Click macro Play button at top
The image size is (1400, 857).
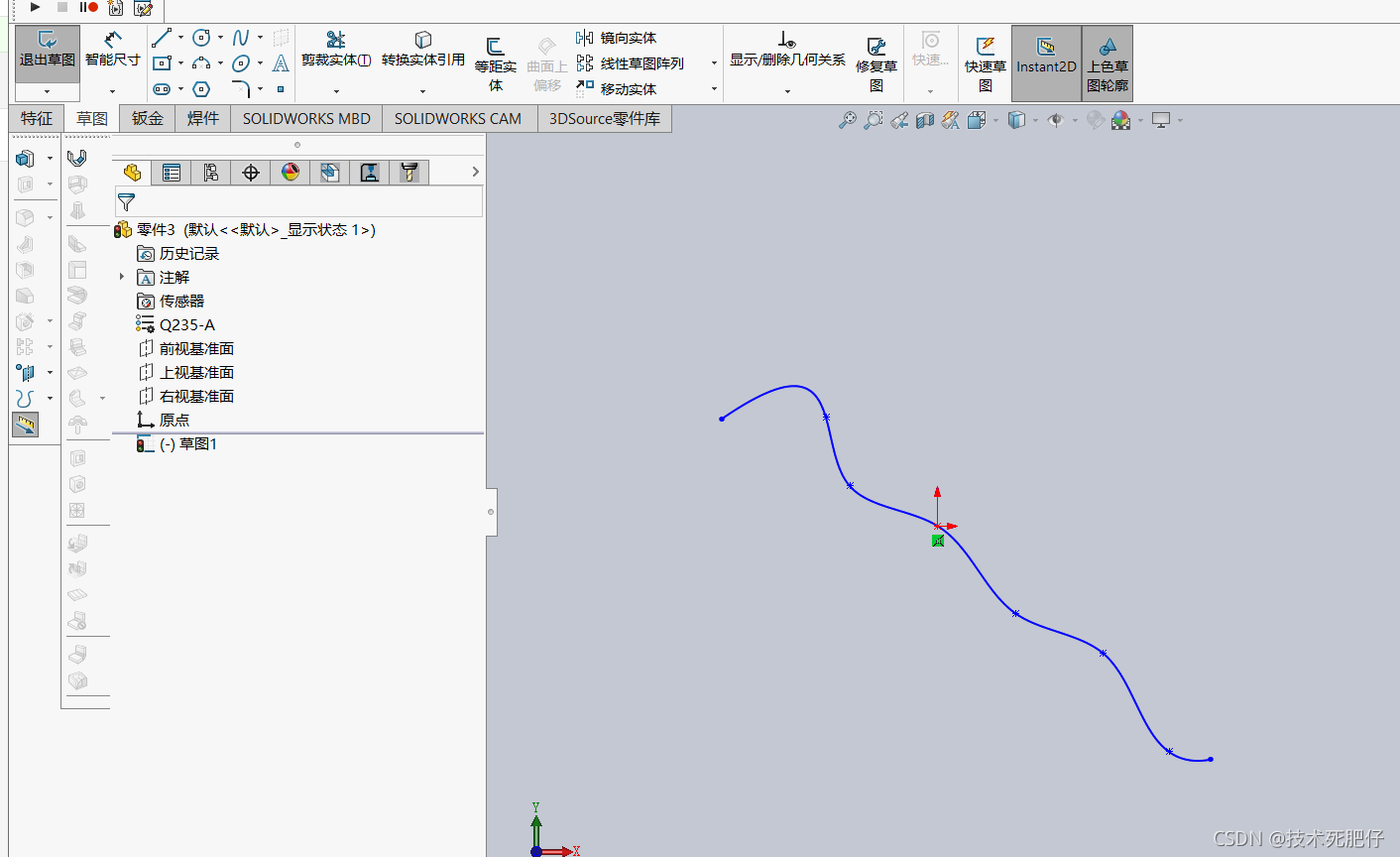(x=36, y=7)
